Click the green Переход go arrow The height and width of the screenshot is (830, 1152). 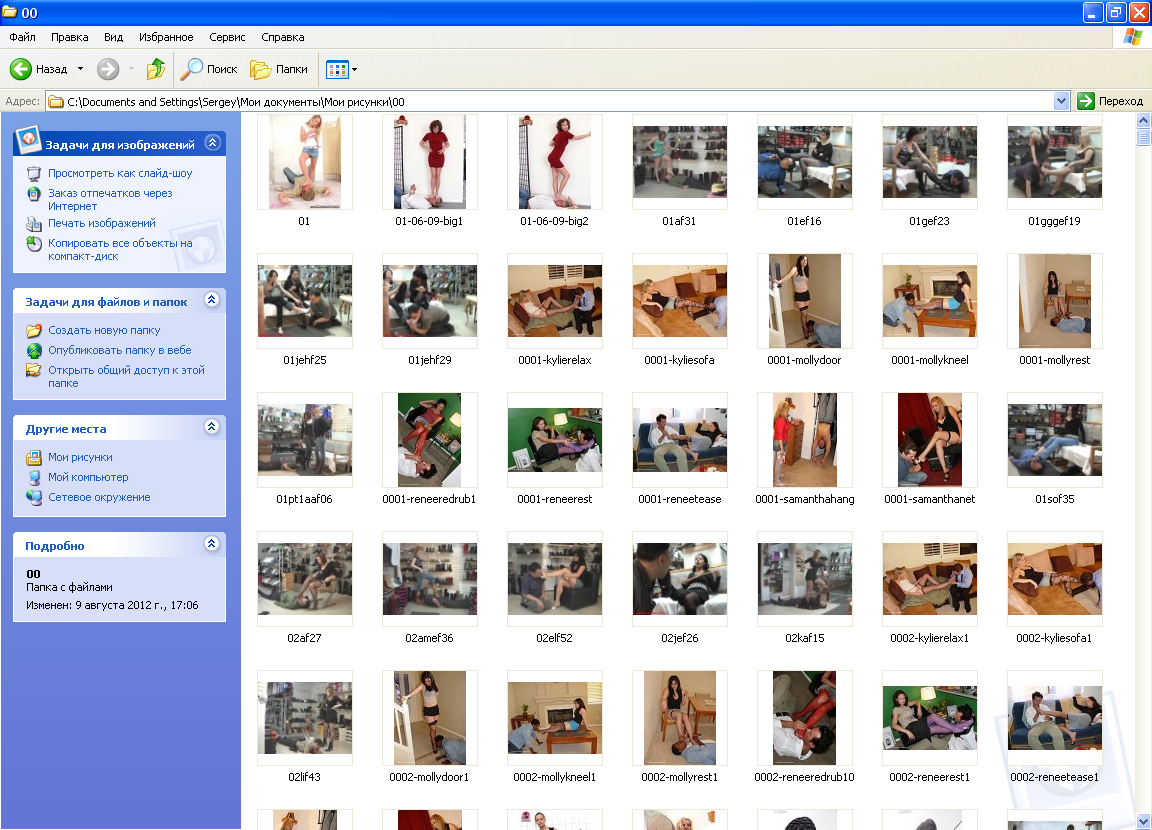pos(1086,101)
